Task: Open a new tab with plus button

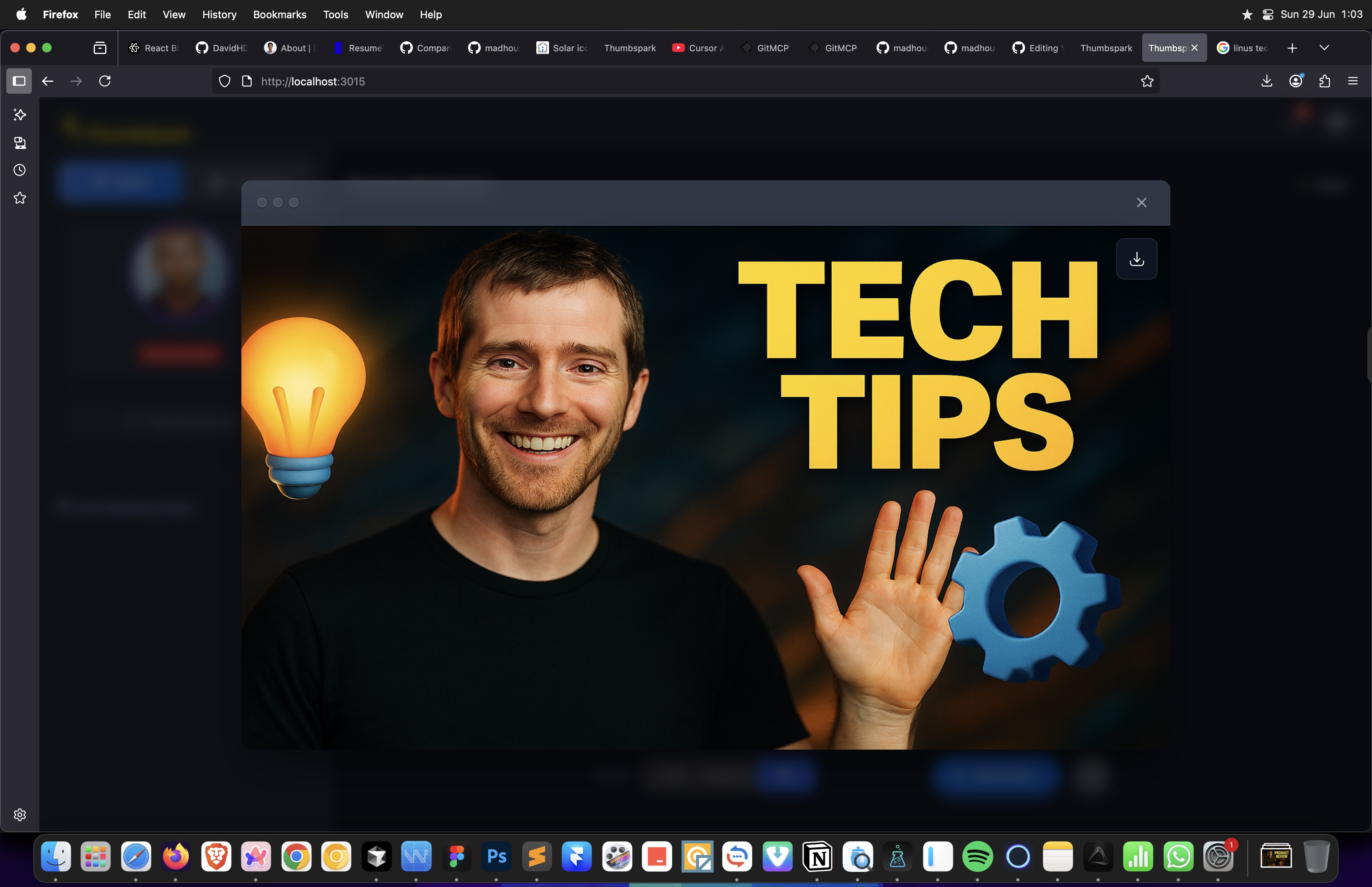Action: (x=1292, y=48)
